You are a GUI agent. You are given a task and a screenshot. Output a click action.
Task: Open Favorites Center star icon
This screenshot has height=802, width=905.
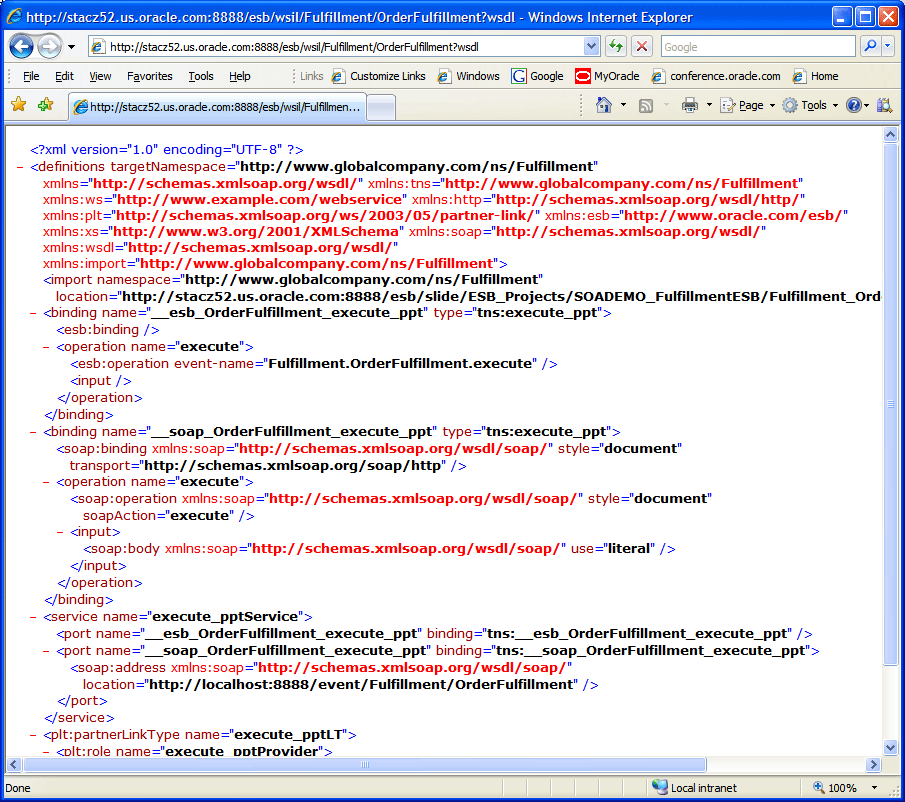18,104
